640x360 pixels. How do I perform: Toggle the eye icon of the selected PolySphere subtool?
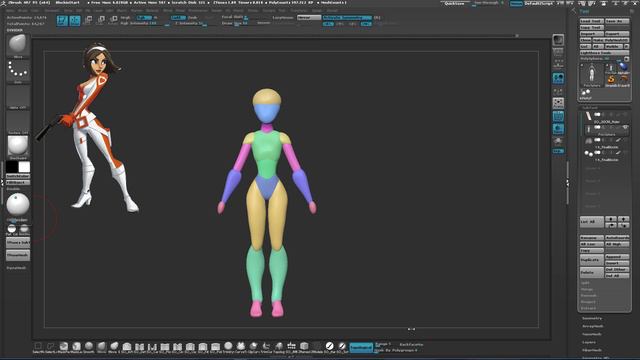pos(625,128)
